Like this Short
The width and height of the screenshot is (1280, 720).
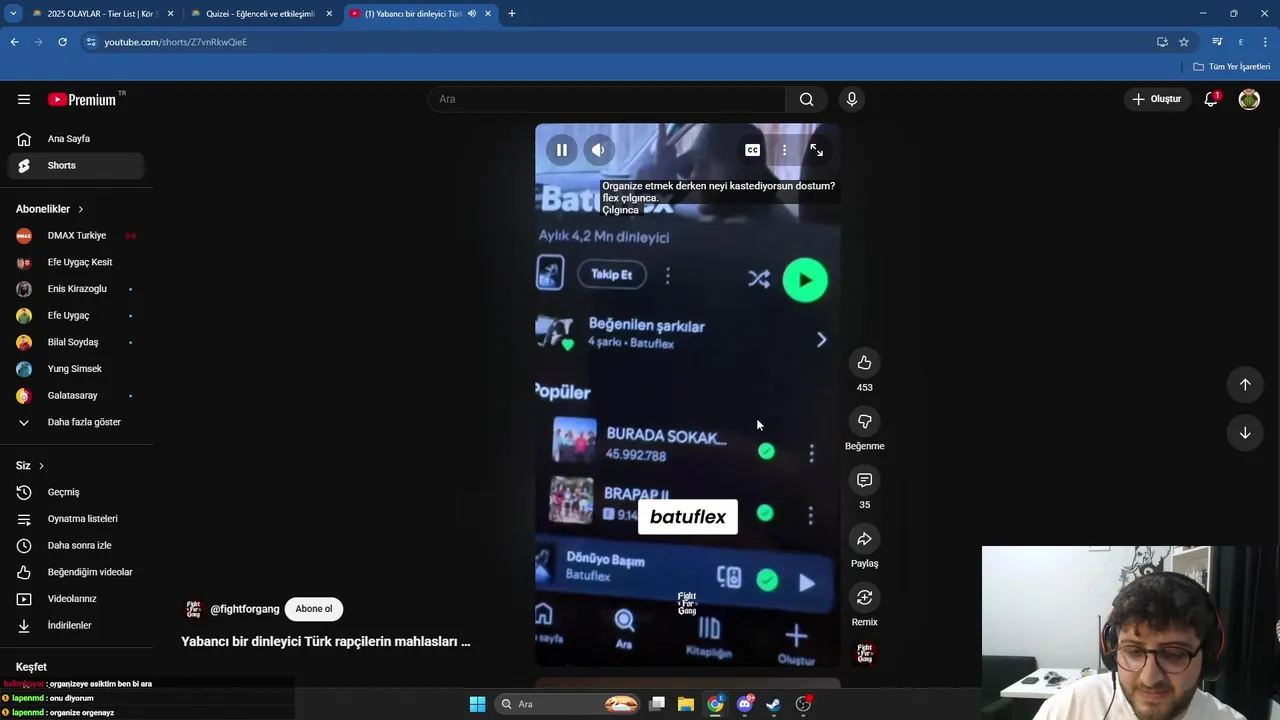[864, 363]
